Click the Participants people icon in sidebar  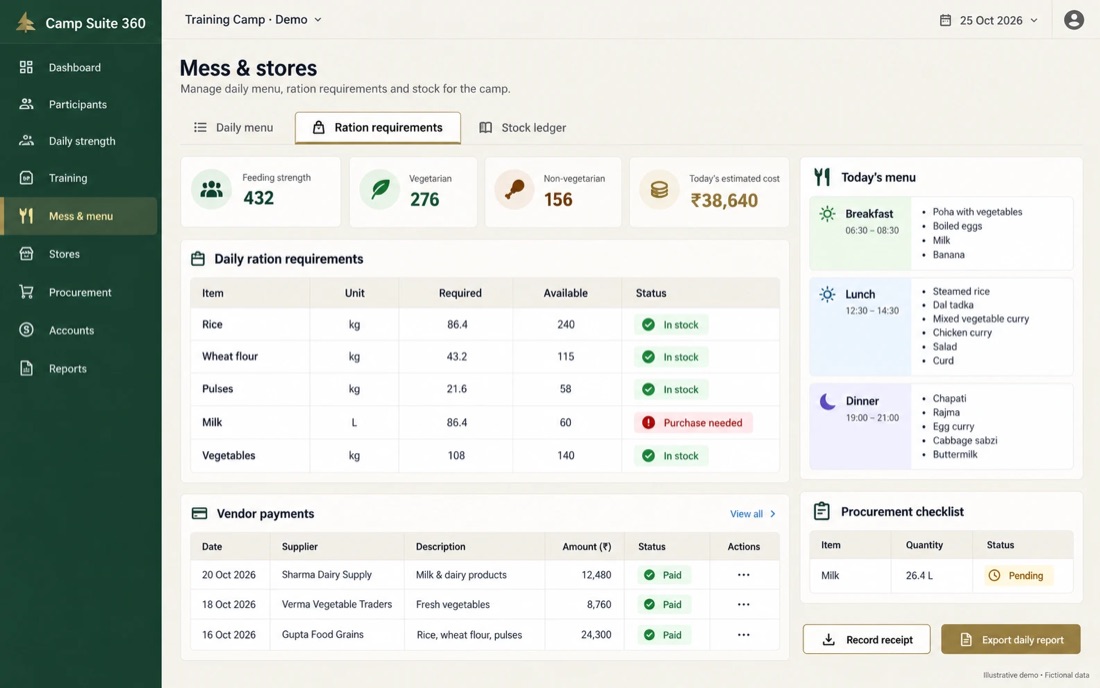tap(26, 104)
